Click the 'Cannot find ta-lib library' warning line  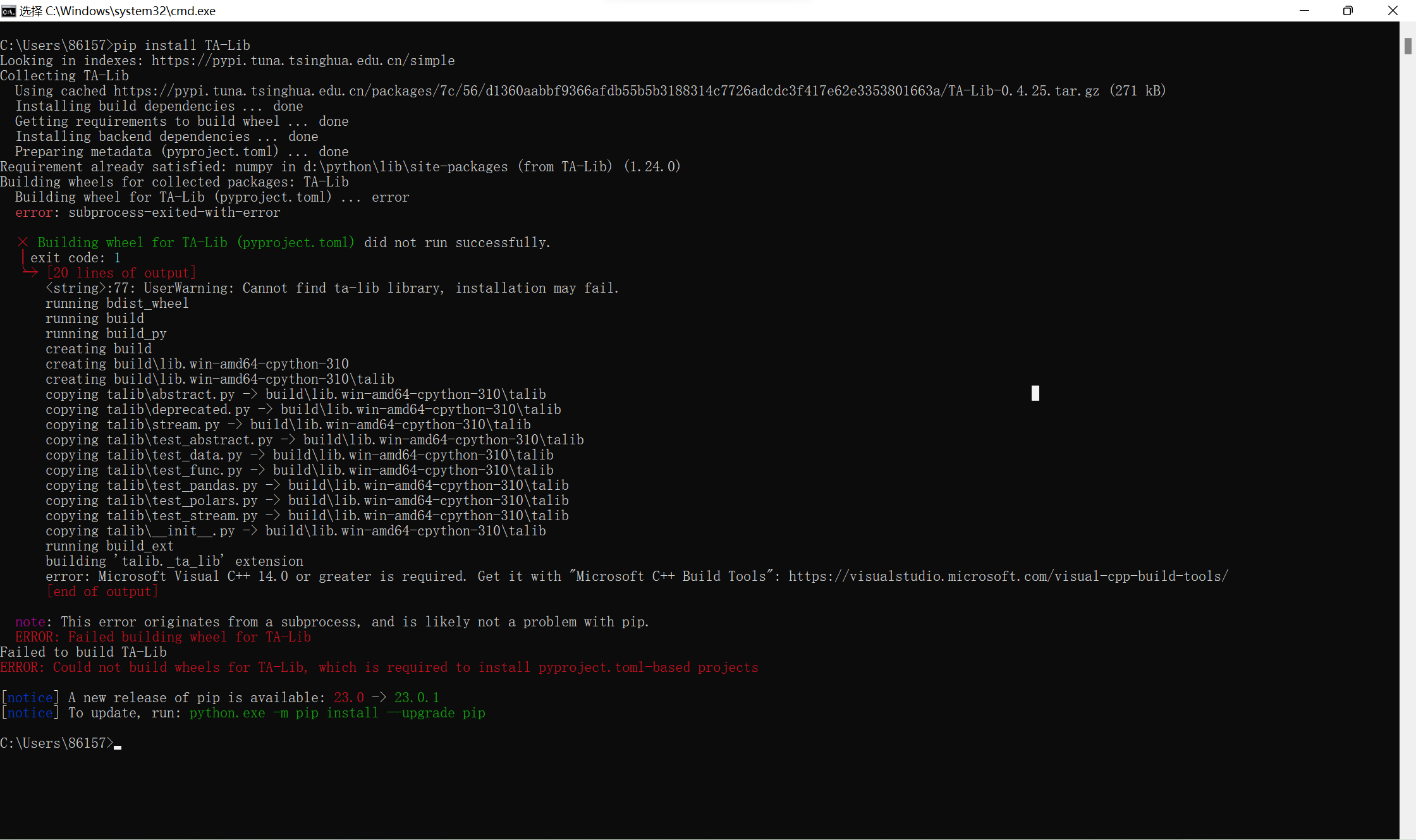[332, 288]
